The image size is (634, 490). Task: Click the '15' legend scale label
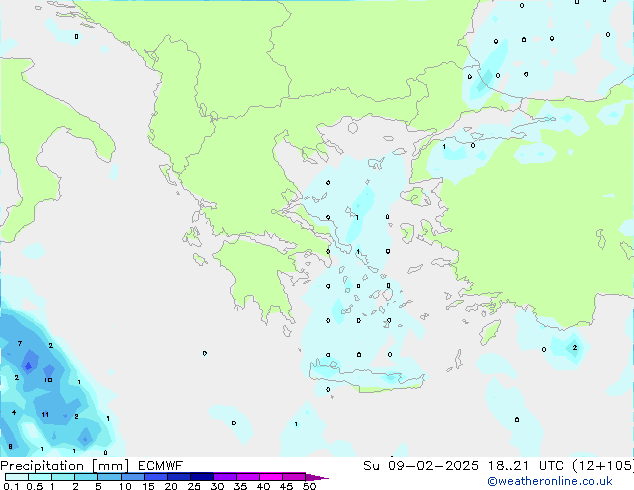pos(148,486)
